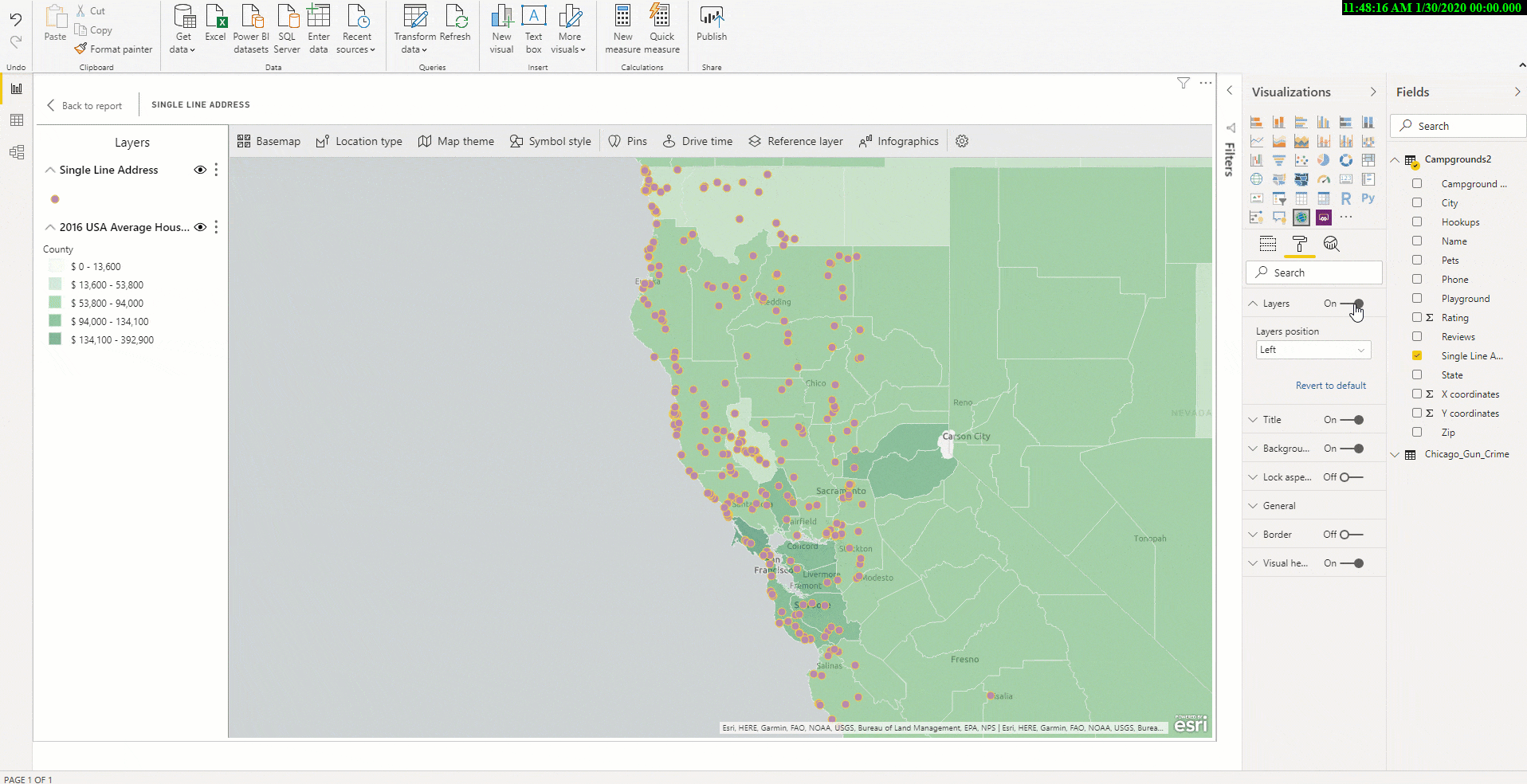This screenshot has width=1527, height=784.
Task: Select the ArcGIS Maps visualization
Action: pyautogui.click(x=1301, y=218)
